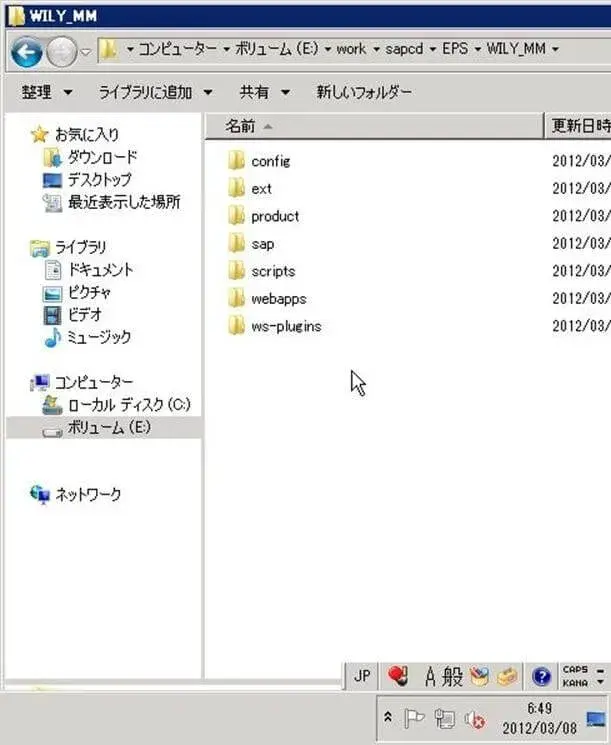
Task: Navigate to コンピューター in the address path
Action: (x=178, y=49)
